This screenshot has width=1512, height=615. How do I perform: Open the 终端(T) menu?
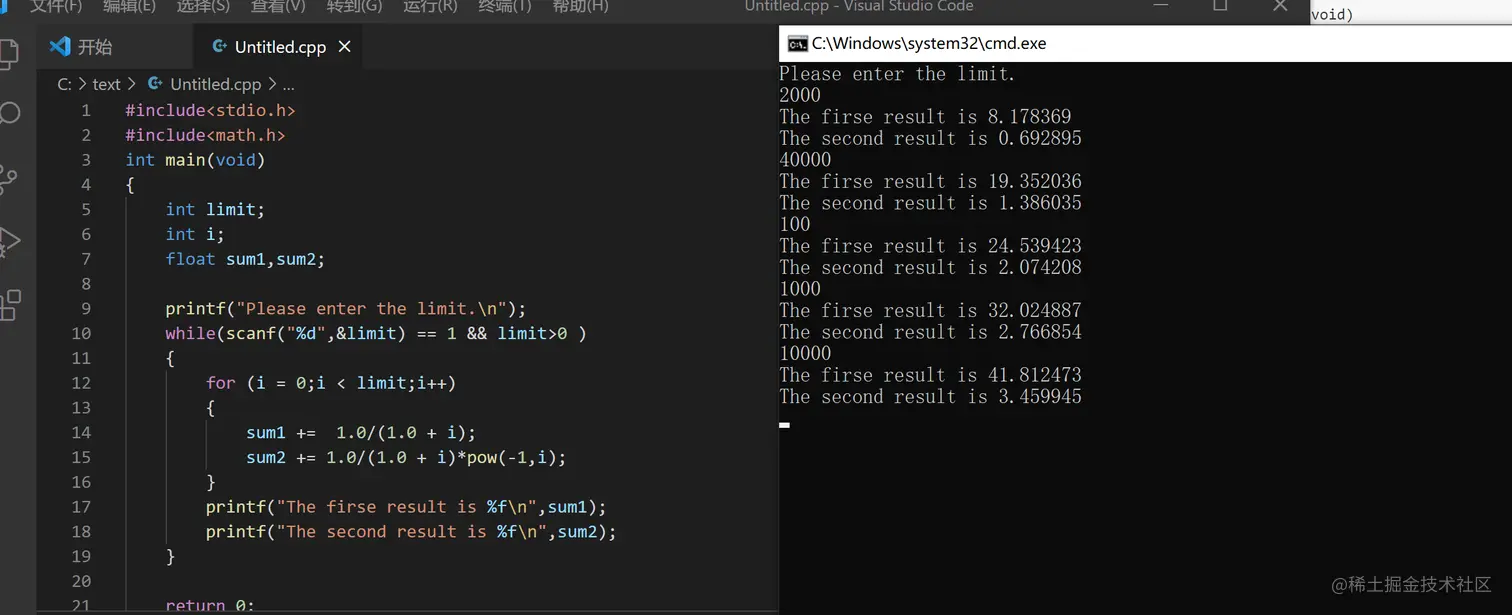click(x=505, y=6)
